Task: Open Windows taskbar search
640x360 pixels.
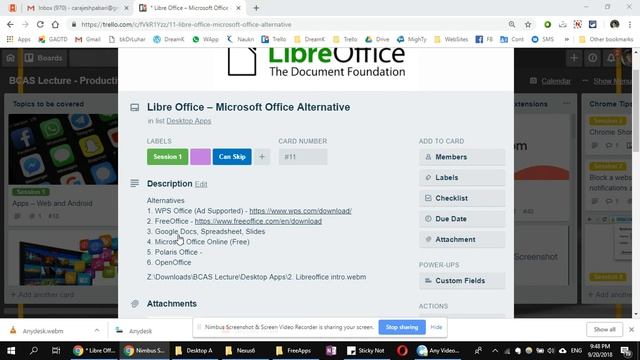Action: coord(34,351)
